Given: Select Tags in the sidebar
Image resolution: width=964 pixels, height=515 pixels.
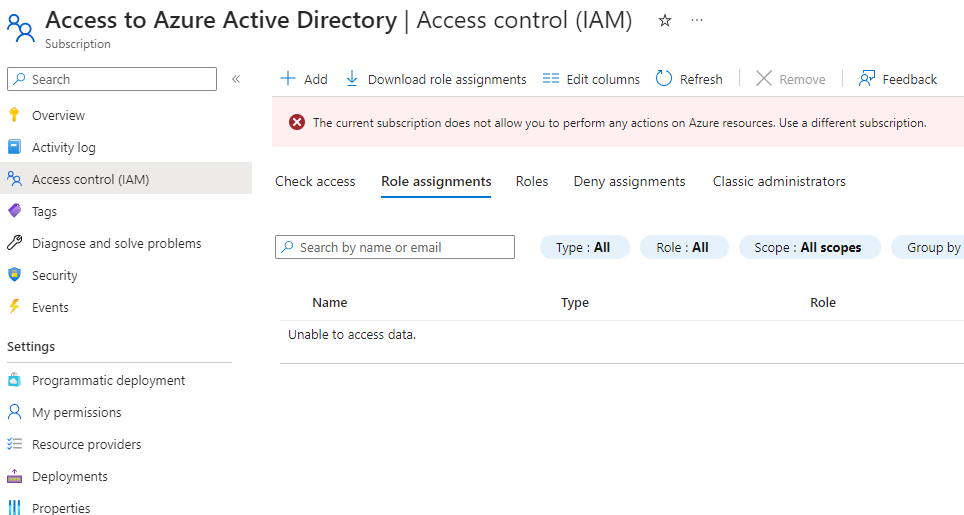Looking at the screenshot, I should pyautogui.click(x=44, y=211).
